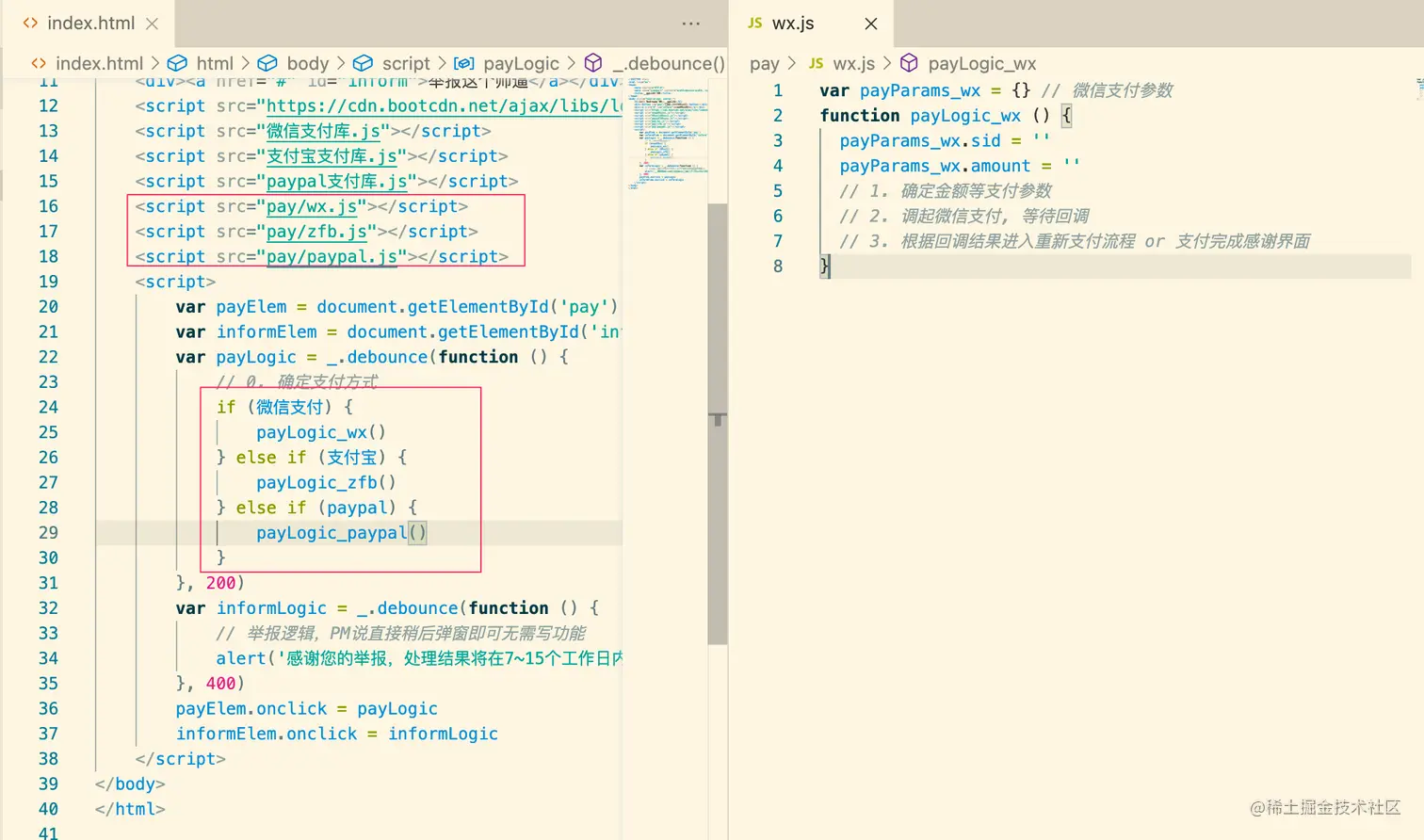Click 'payParams_wx.sid' line in wx.js
The height and width of the screenshot is (840, 1424).
(x=944, y=140)
